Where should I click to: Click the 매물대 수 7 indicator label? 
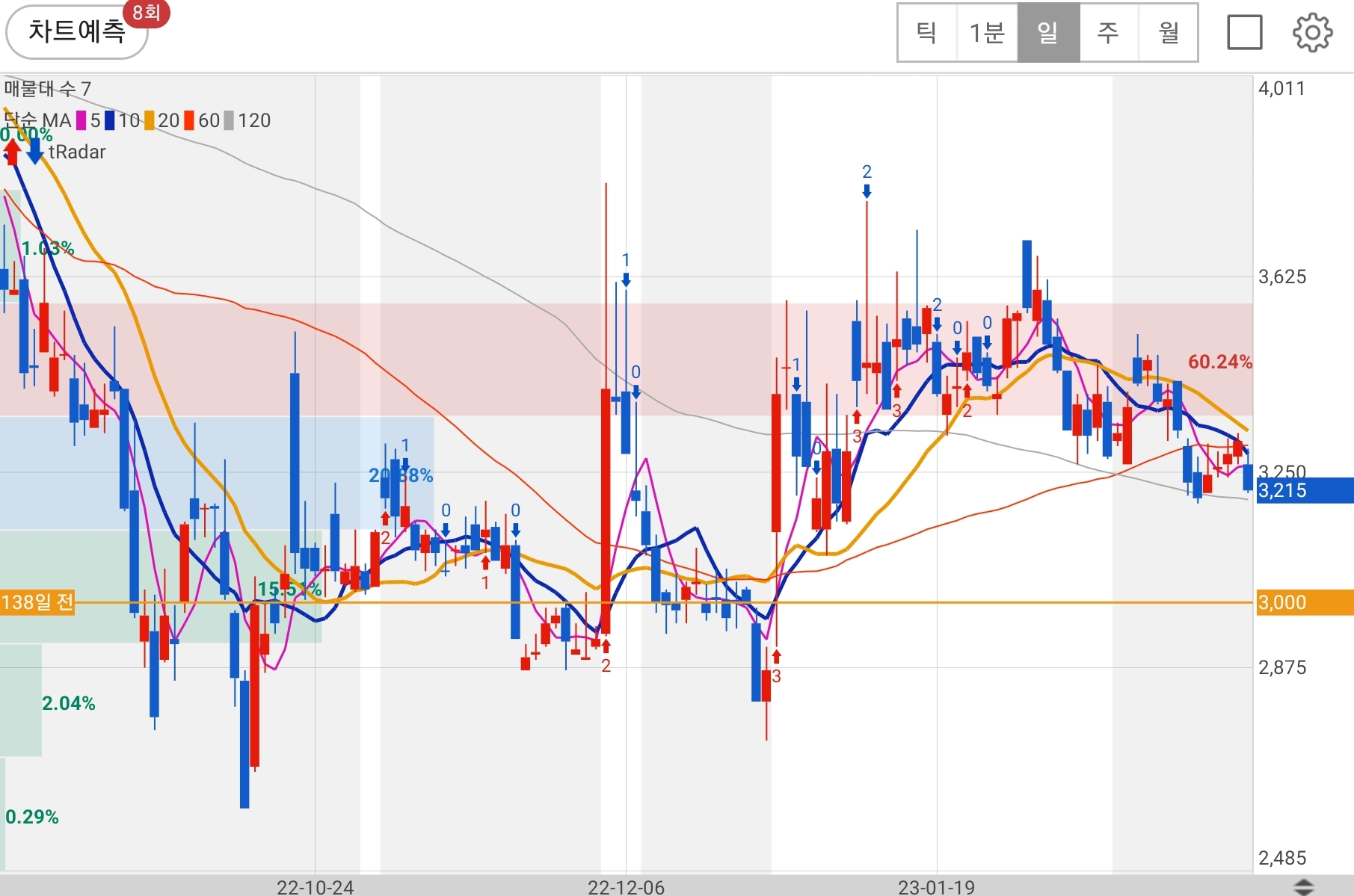48,89
